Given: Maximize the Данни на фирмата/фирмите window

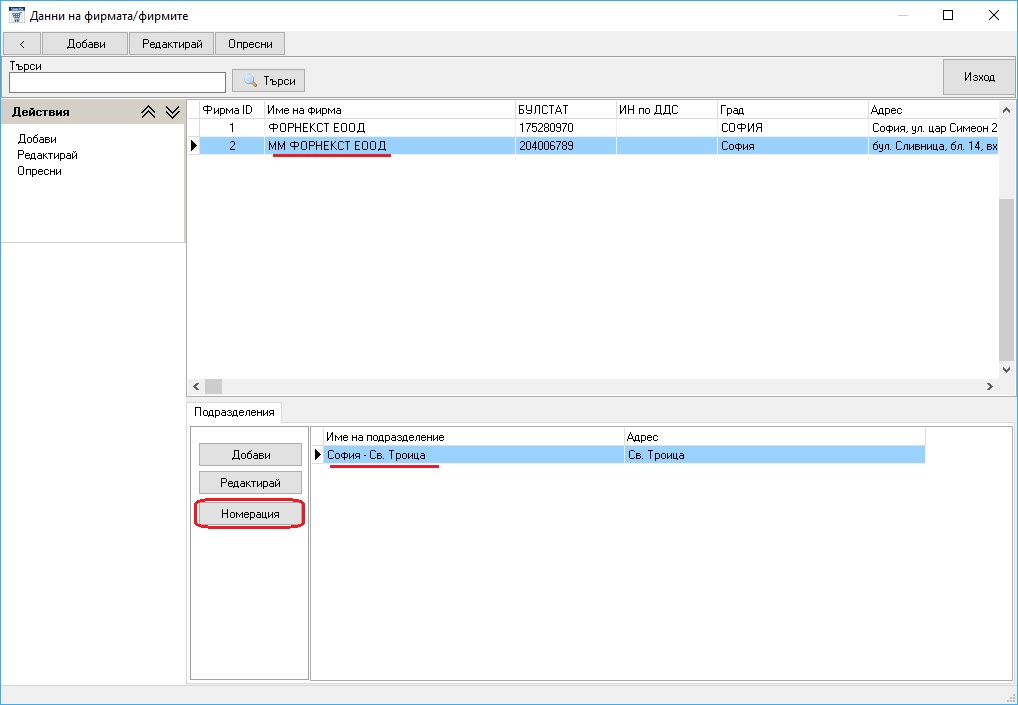Looking at the screenshot, I should (948, 15).
